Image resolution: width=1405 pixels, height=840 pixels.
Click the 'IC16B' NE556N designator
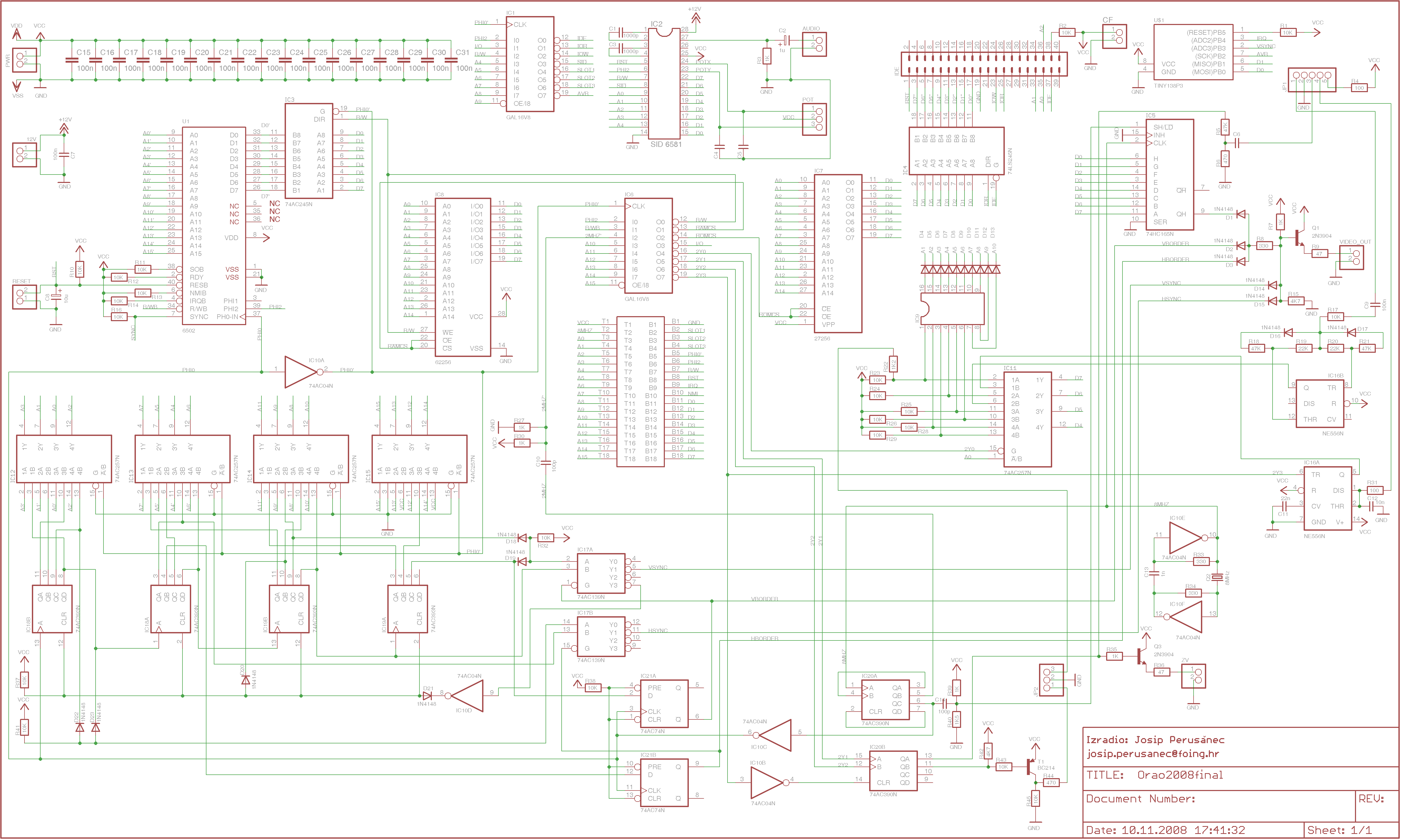(x=1335, y=375)
